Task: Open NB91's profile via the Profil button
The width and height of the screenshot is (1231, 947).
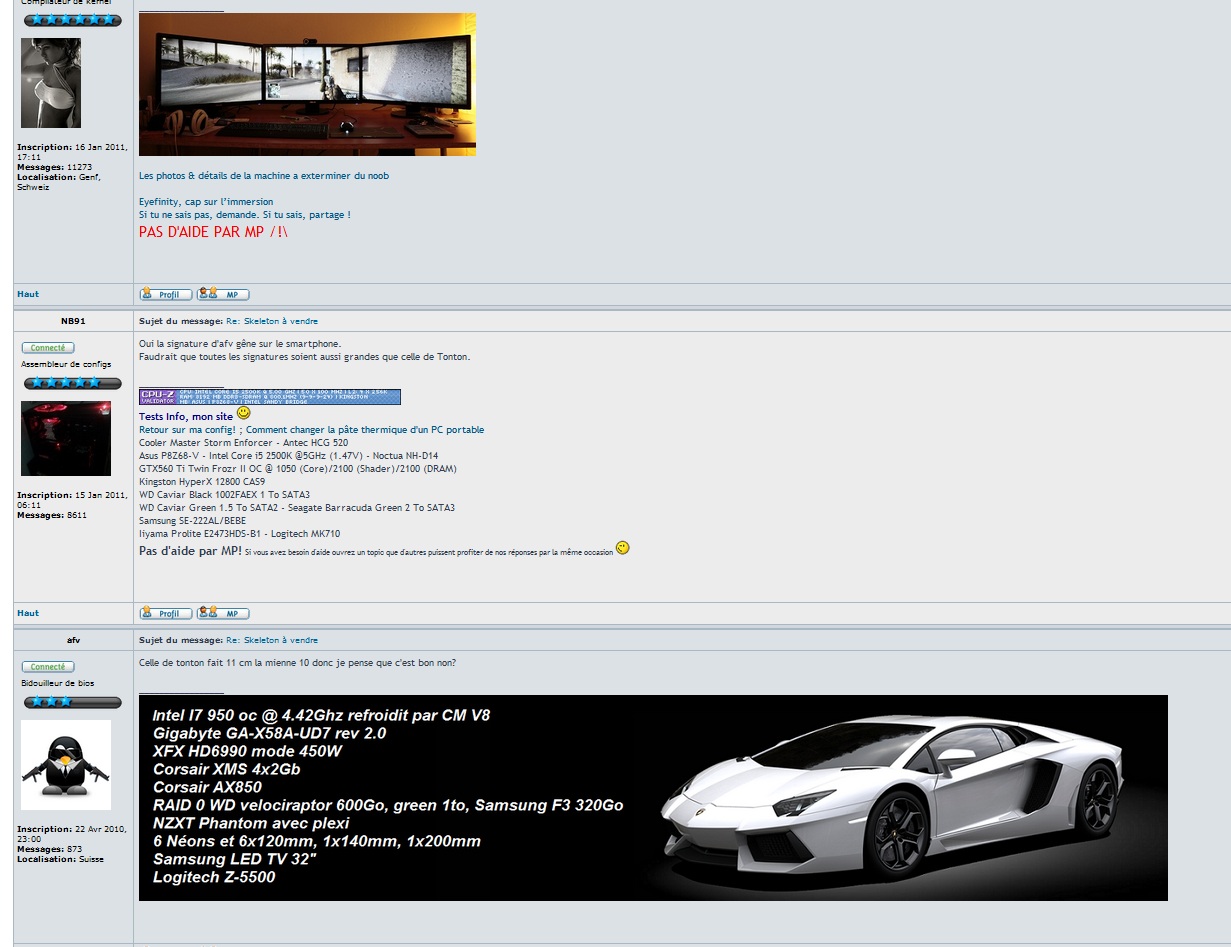Action: (x=165, y=613)
